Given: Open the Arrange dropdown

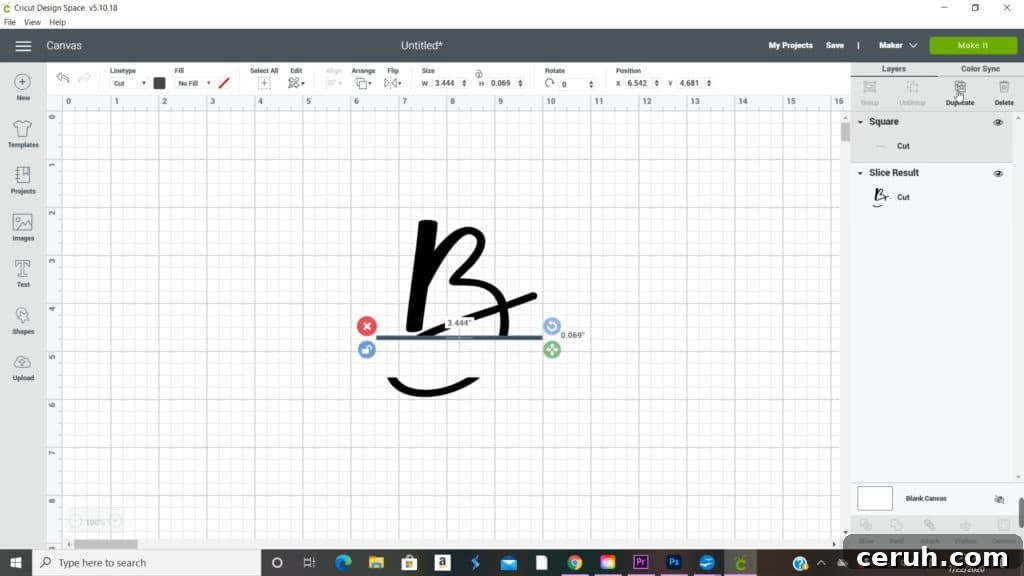Looking at the screenshot, I should tap(363, 83).
